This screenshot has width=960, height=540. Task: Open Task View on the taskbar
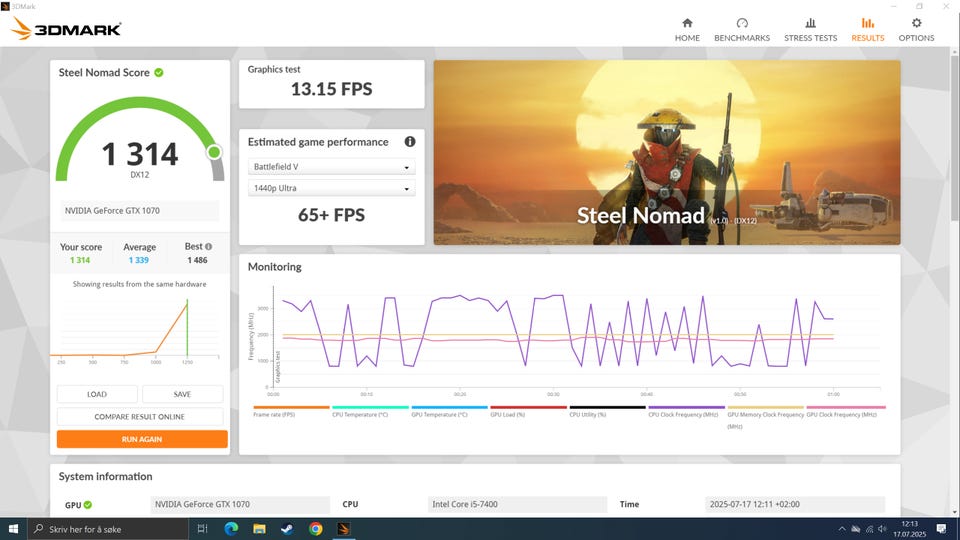[x=203, y=529]
